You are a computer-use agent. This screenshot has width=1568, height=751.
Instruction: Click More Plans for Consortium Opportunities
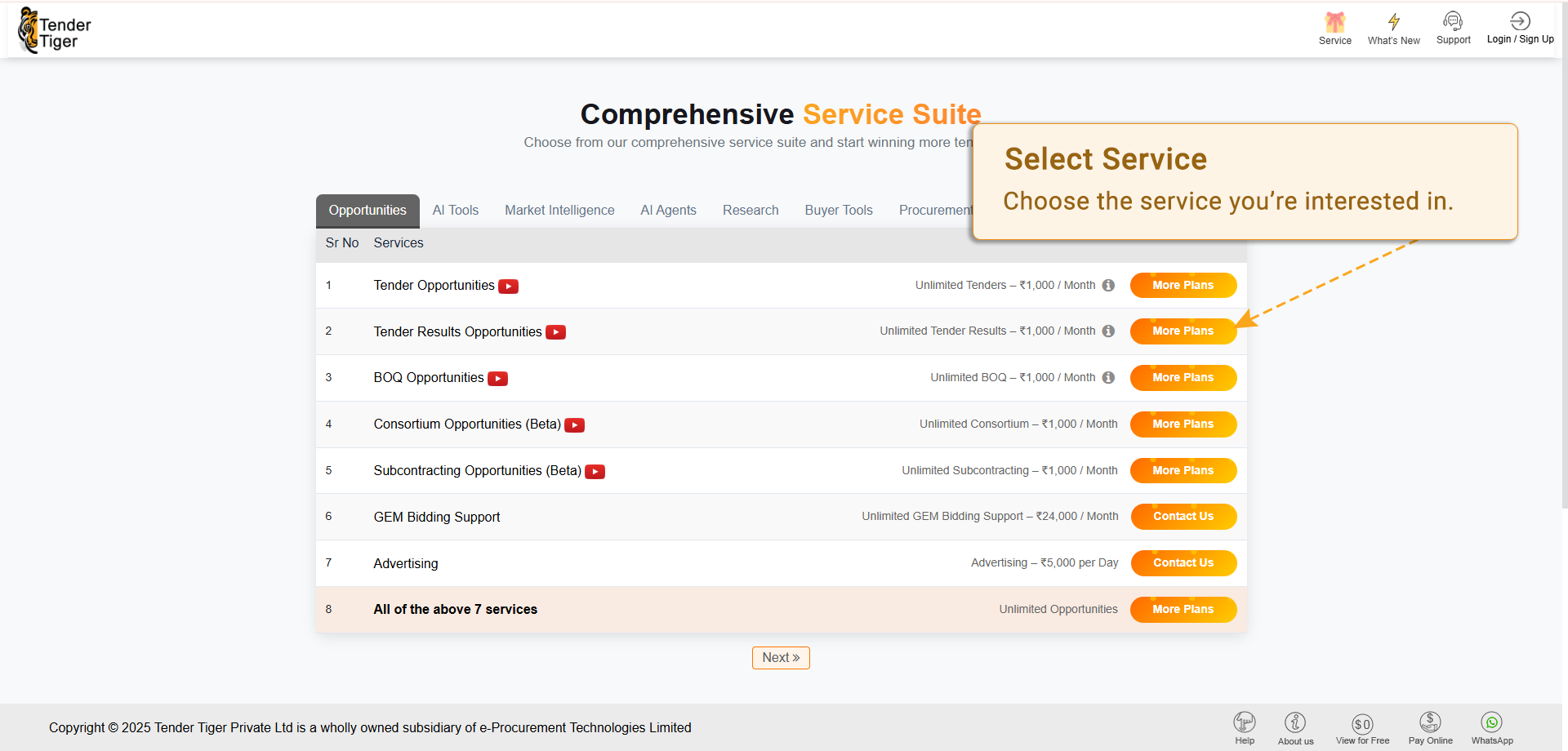coord(1183,424)
